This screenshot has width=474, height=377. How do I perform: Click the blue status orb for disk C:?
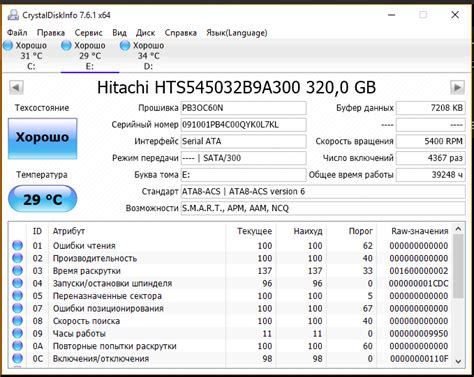pyautogui.click(x=8, y=45)
